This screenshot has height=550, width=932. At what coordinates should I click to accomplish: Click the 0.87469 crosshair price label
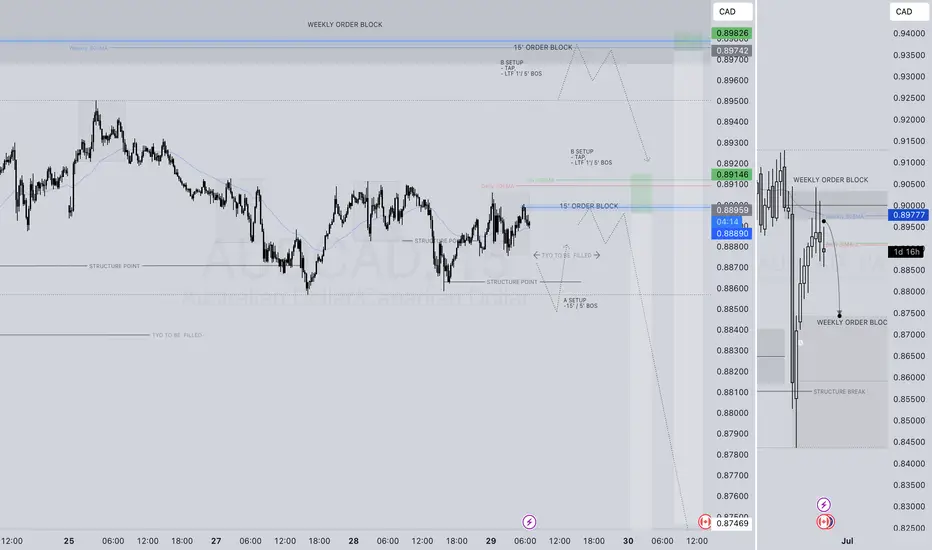[732, 523]
